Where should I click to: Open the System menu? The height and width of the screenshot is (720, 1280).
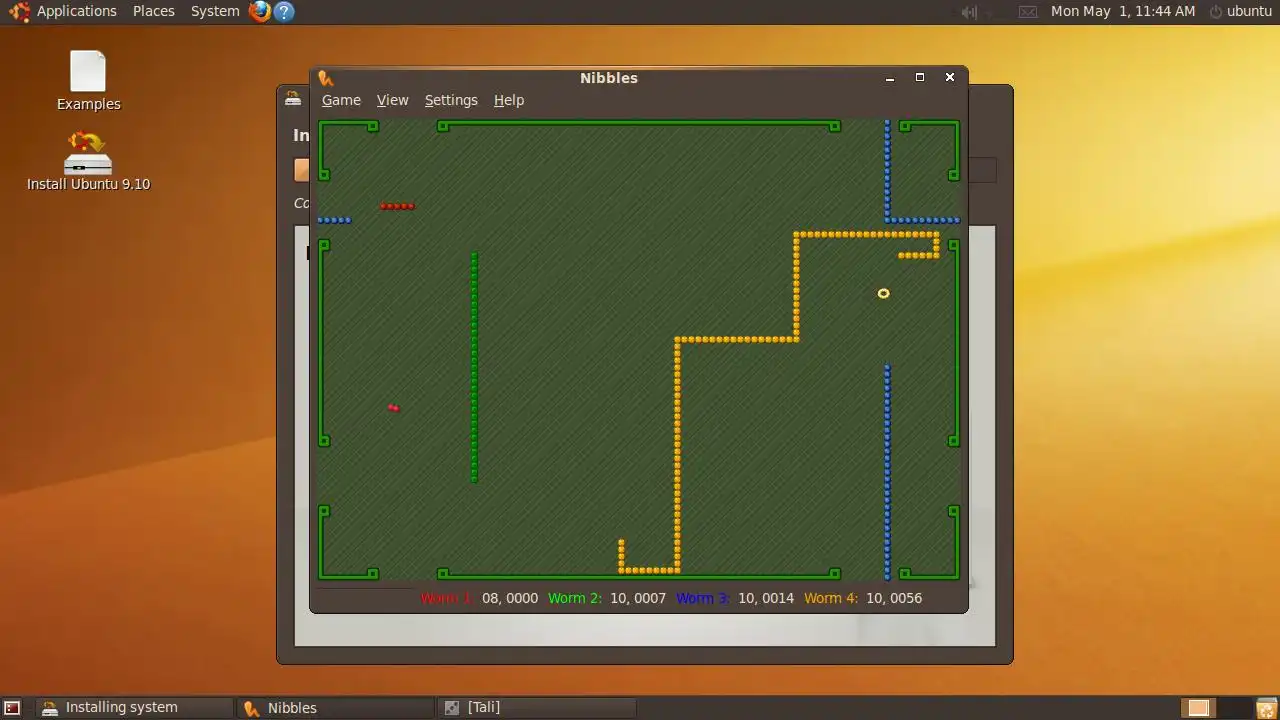tap(215, 11)
